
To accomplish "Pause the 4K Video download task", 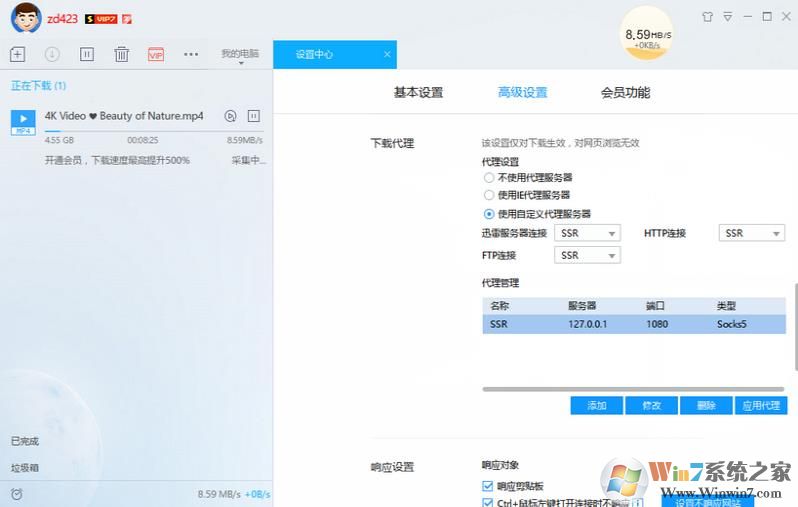I will point(253,116).
